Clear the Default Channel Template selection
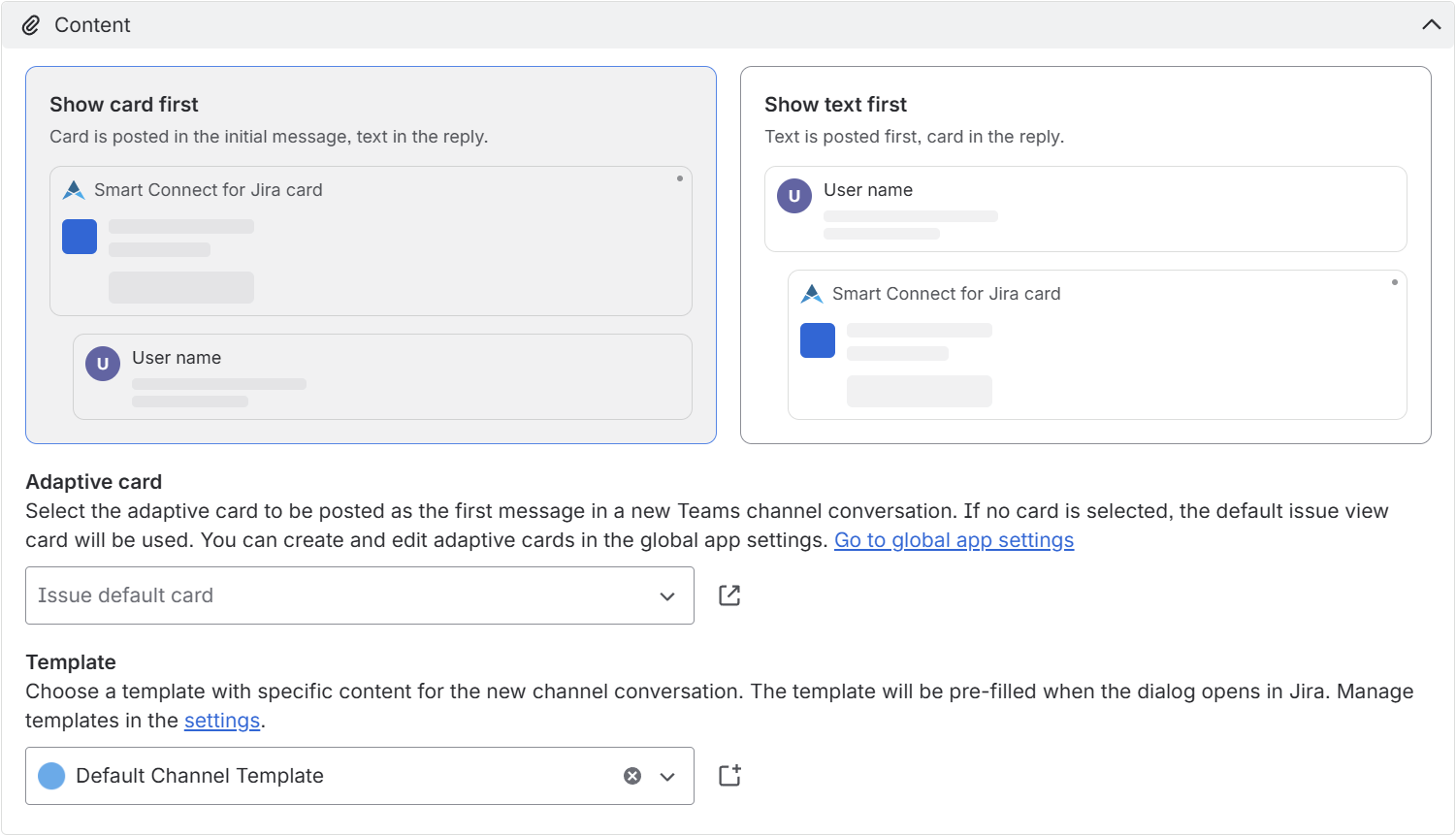This screenshot has width=1456, height=836. (632, 776)
